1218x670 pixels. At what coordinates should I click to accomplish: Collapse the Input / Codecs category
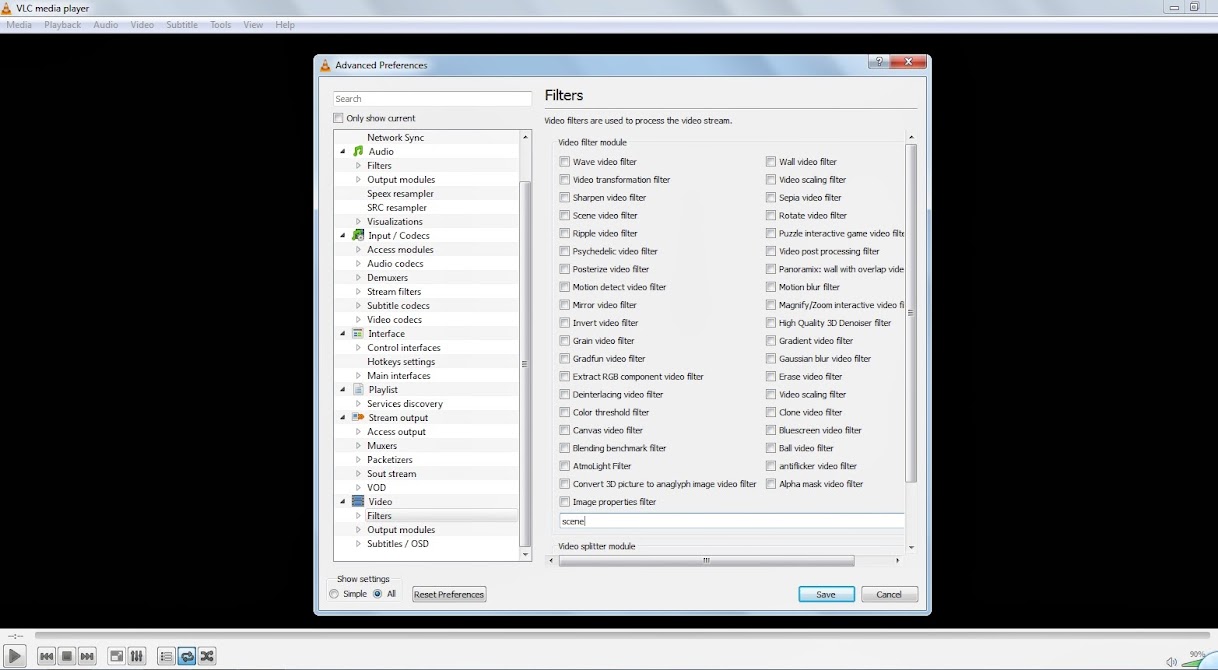[x=343, y=236]
